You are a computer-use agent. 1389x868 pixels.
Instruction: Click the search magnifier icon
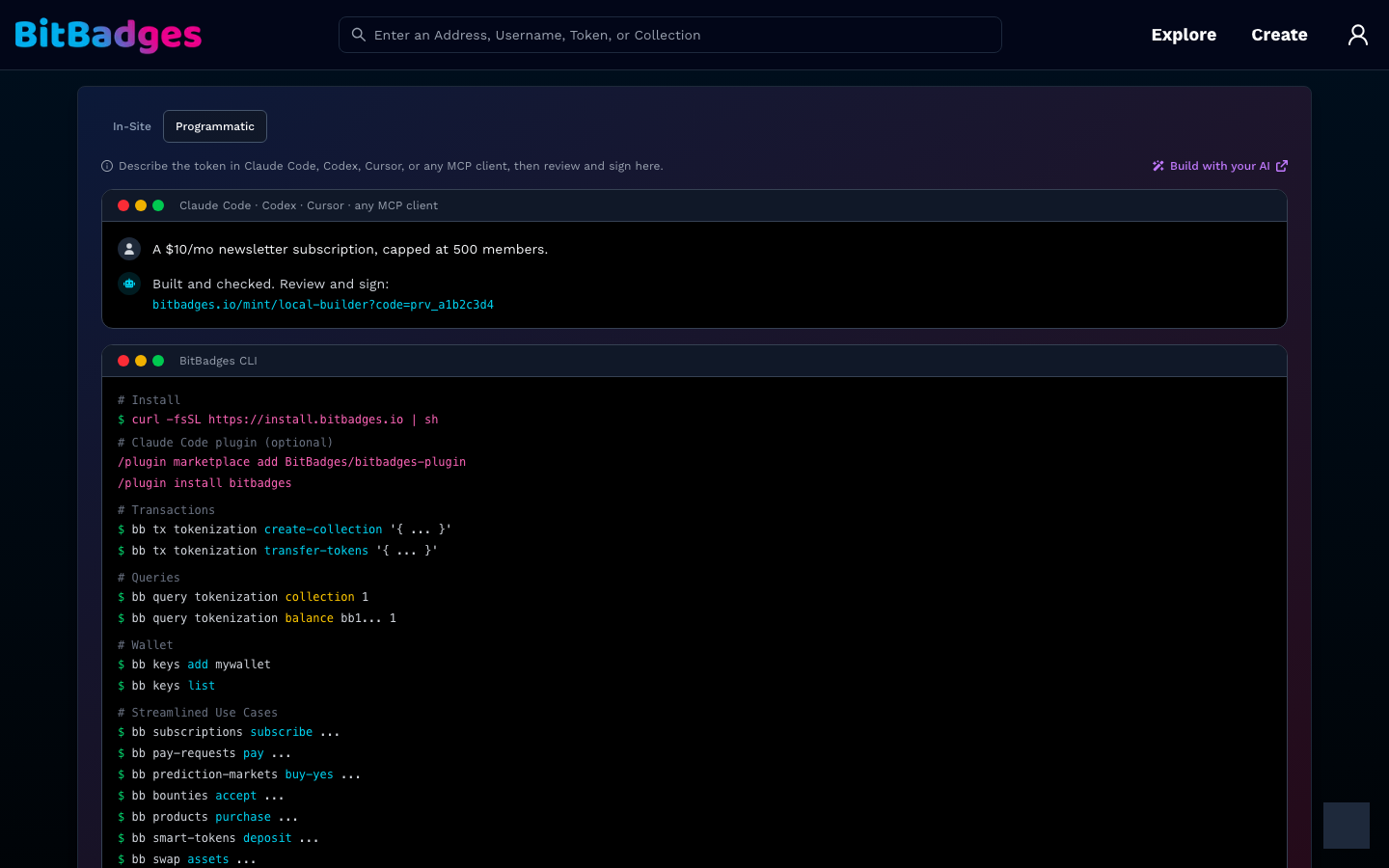(359, 35)
